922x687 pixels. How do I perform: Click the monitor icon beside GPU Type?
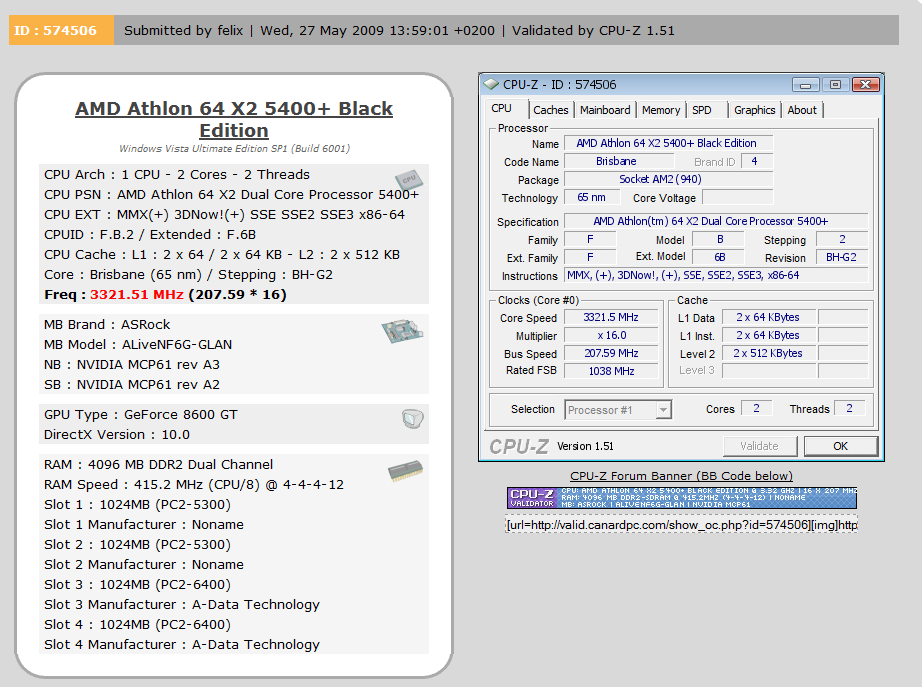tap(412, 418)
